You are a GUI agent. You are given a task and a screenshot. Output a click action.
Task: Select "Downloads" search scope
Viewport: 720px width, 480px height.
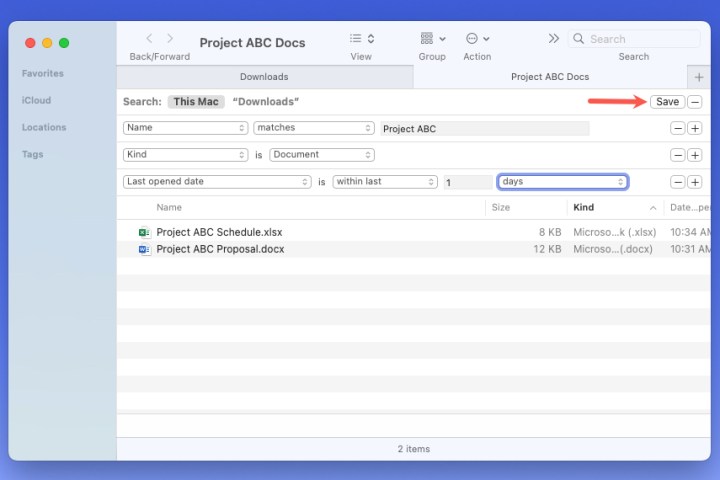click(265, 102)
